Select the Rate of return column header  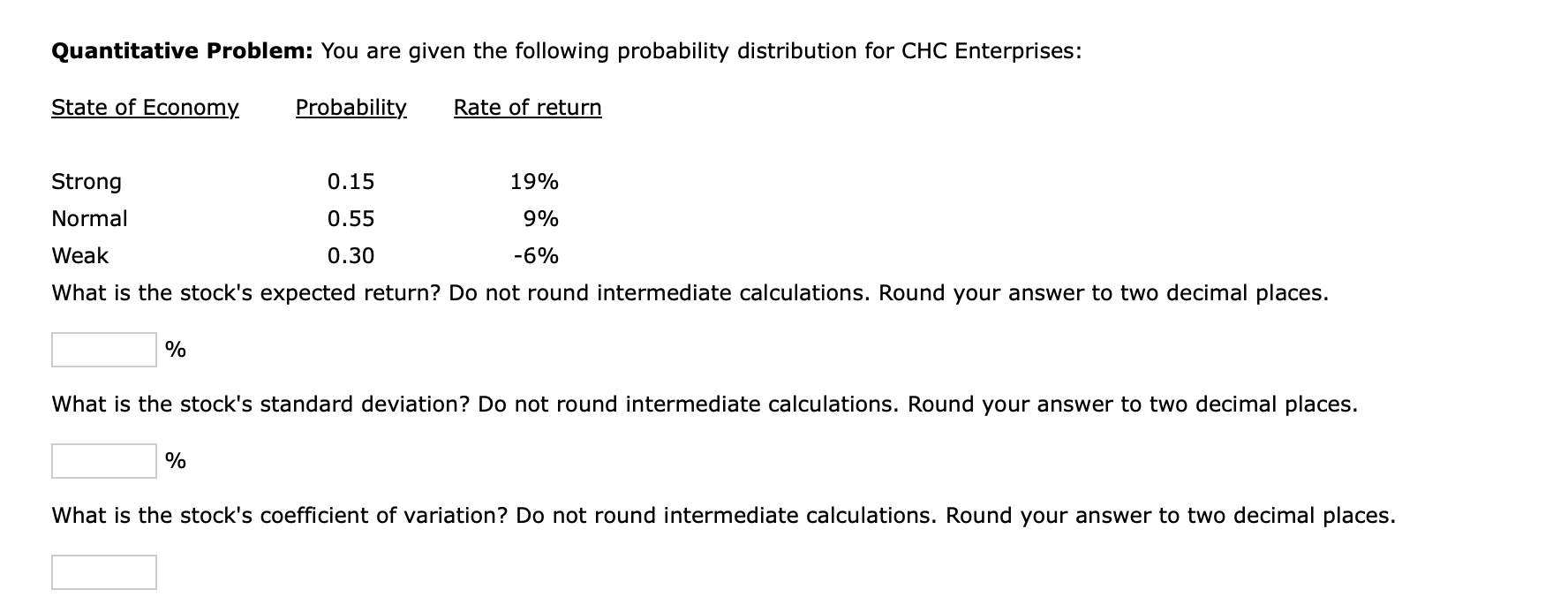[526, 107]
